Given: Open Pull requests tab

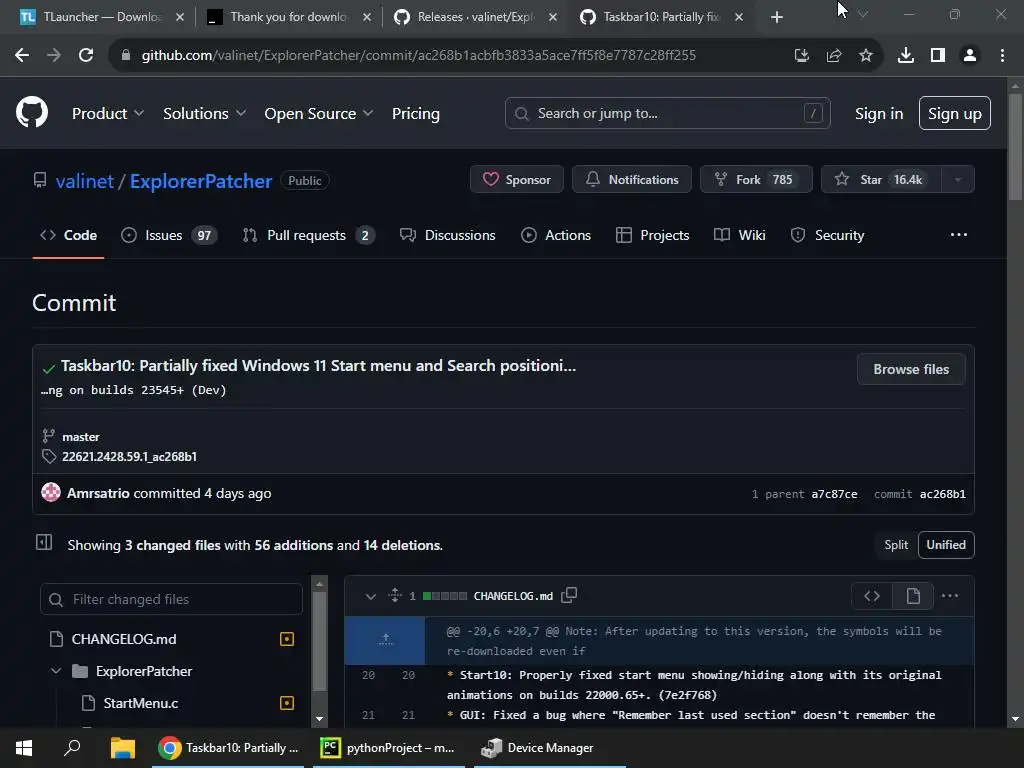Looking at the screenshot, I should 308,235.
